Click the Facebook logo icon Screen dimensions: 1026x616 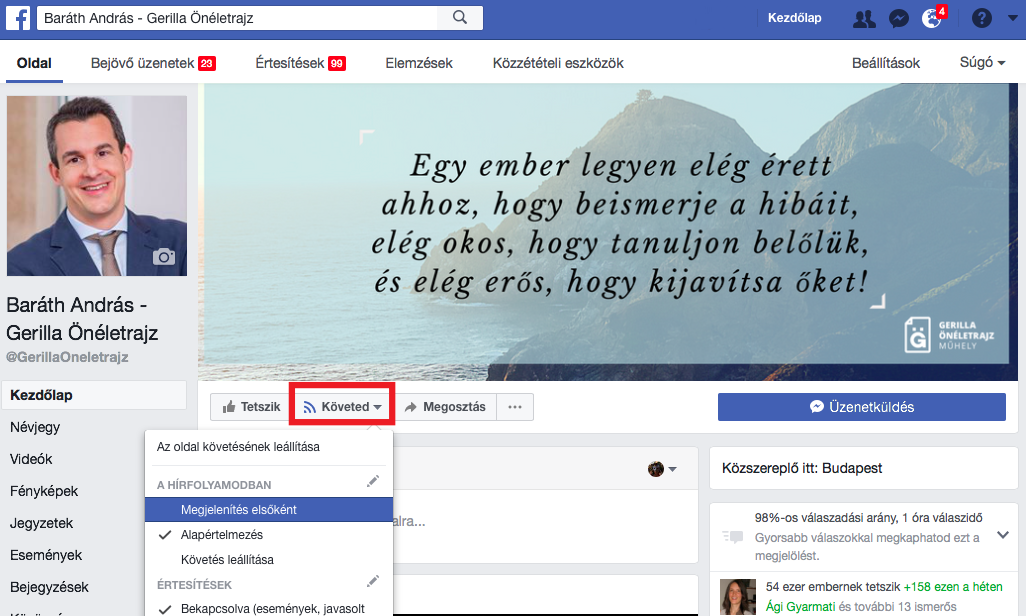[18, 18]
